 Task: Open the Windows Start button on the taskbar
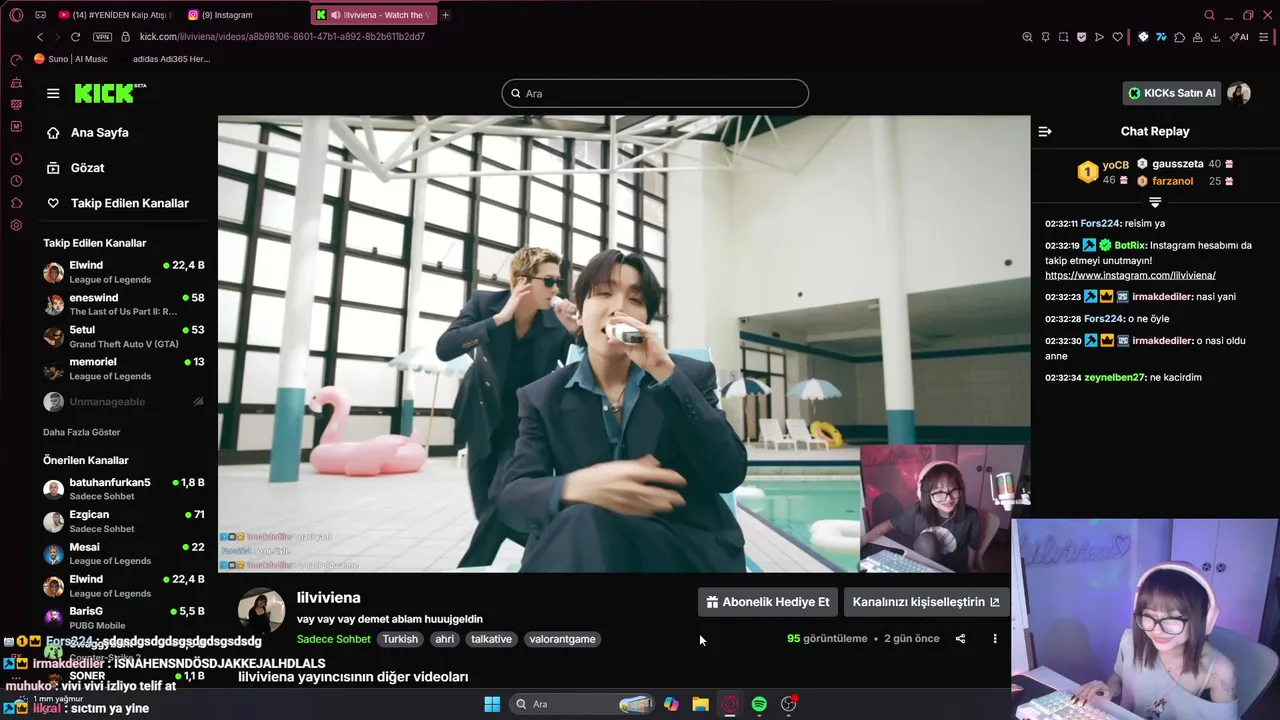coord(492,704)
